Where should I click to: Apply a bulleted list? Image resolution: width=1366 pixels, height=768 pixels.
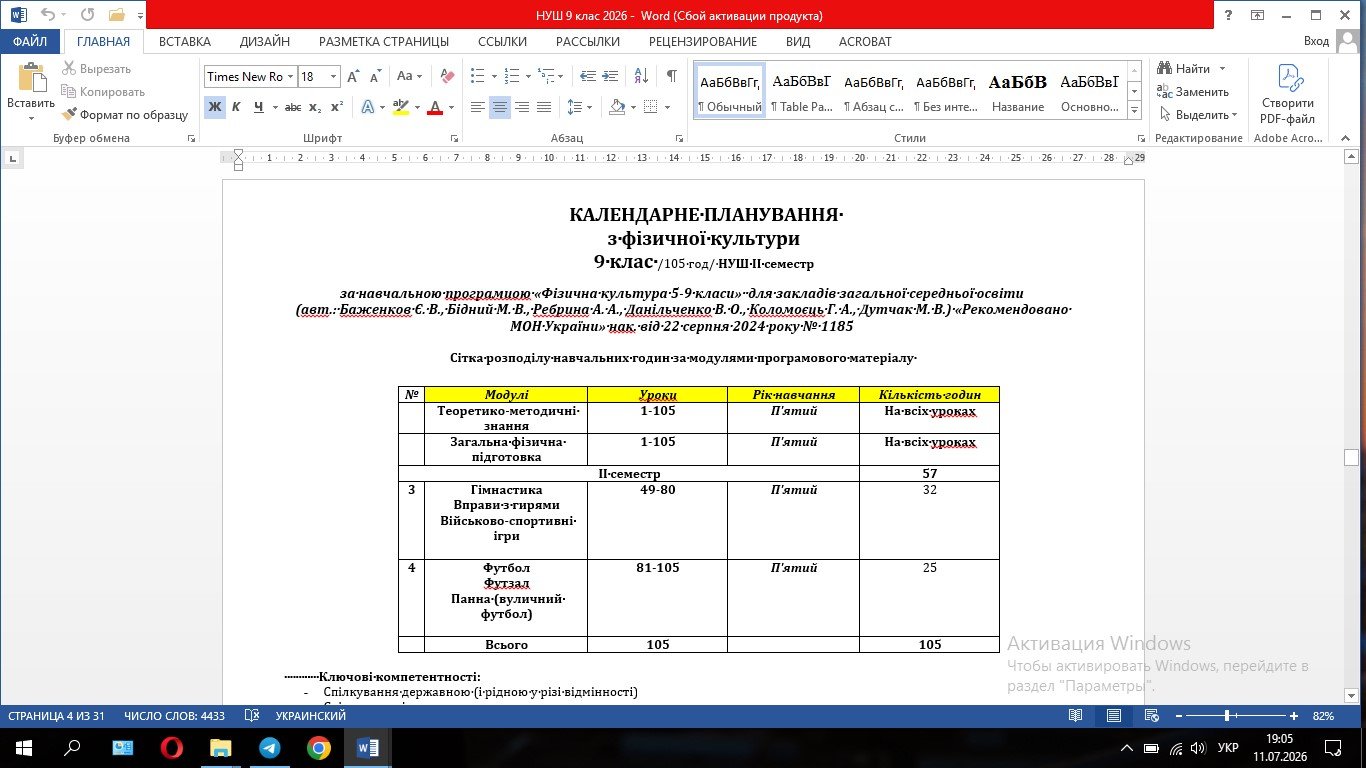point(477,76)
